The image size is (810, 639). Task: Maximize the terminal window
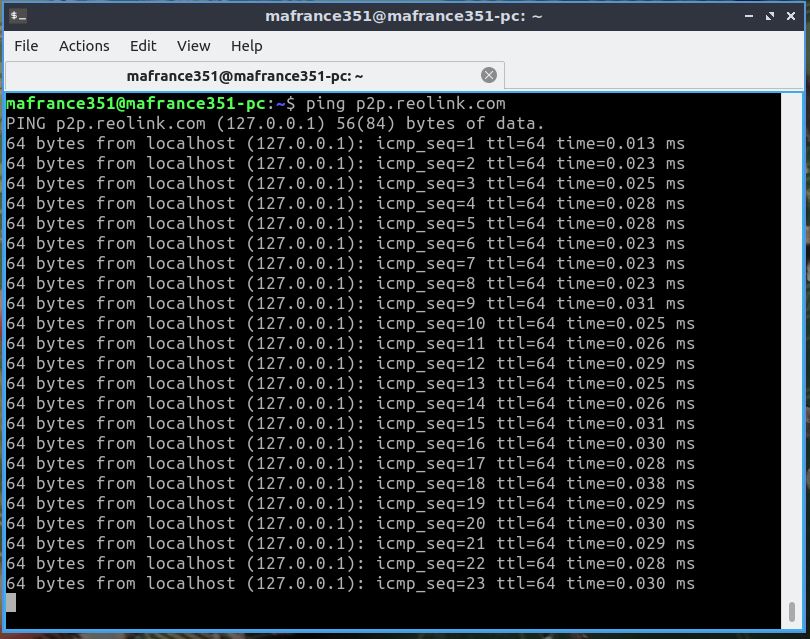[770, 17]
